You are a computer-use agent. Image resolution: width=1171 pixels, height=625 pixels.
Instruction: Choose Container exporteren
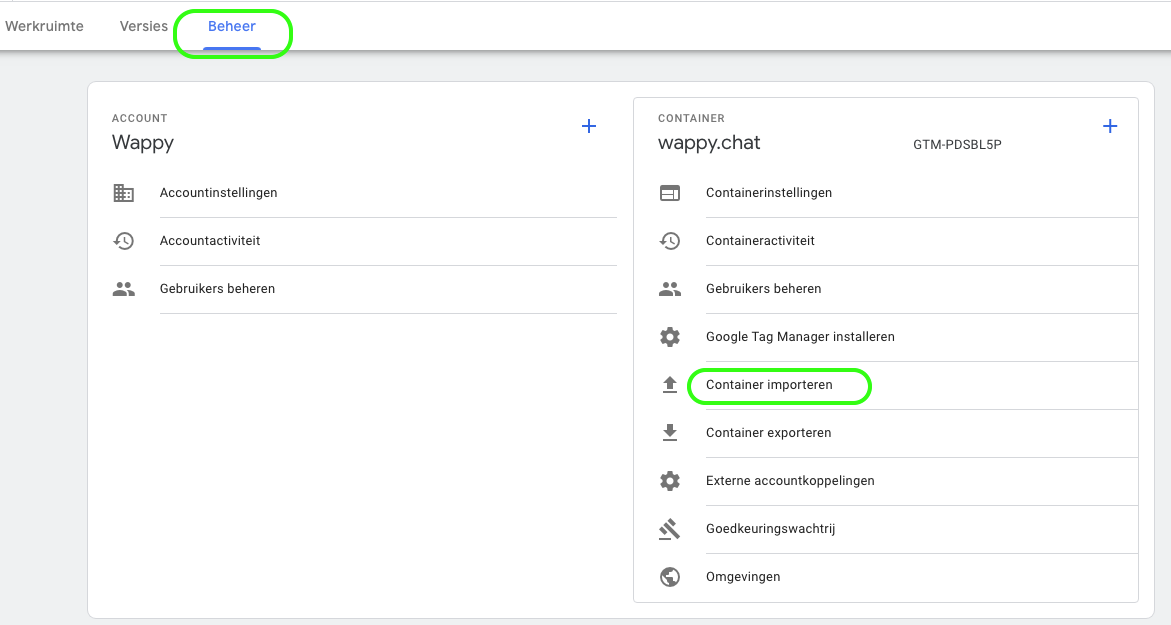click(768, 432)
